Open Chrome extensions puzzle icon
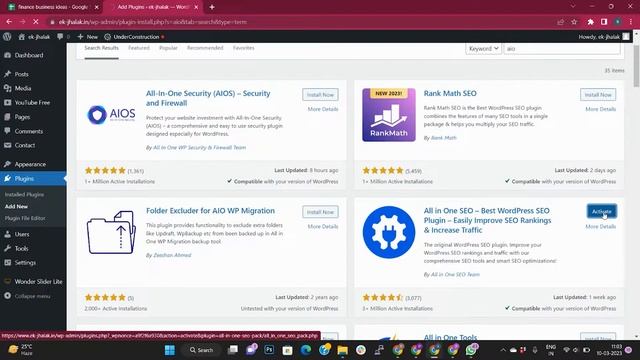Image resolution: width=640 pixels, height=360 pixels. 590,22
